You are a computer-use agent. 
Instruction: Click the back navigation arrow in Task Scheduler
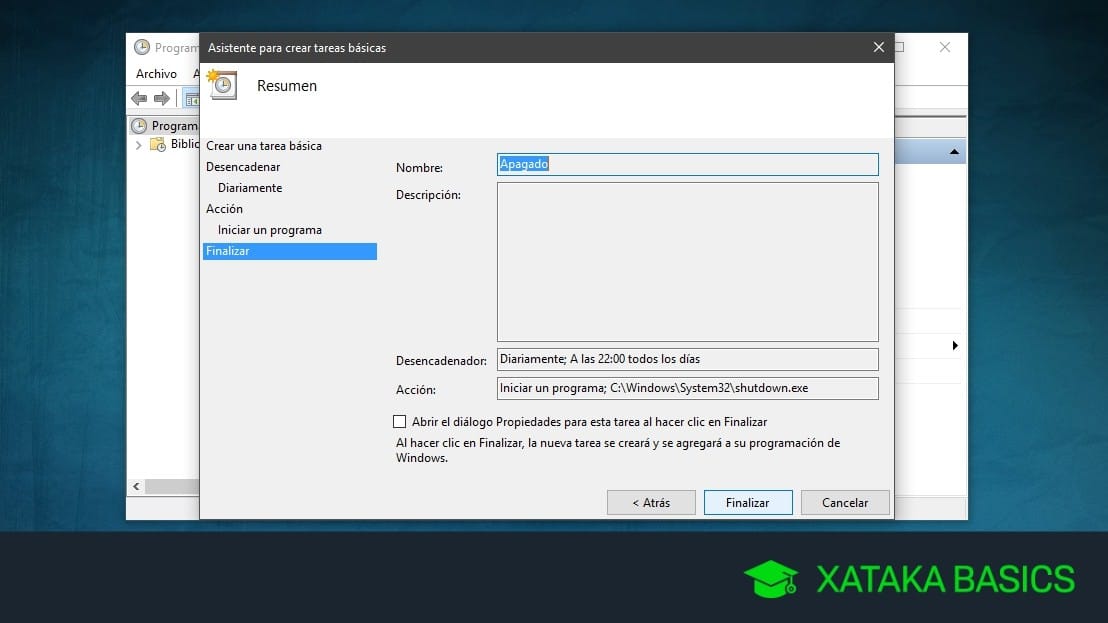[x=138, y=98]
